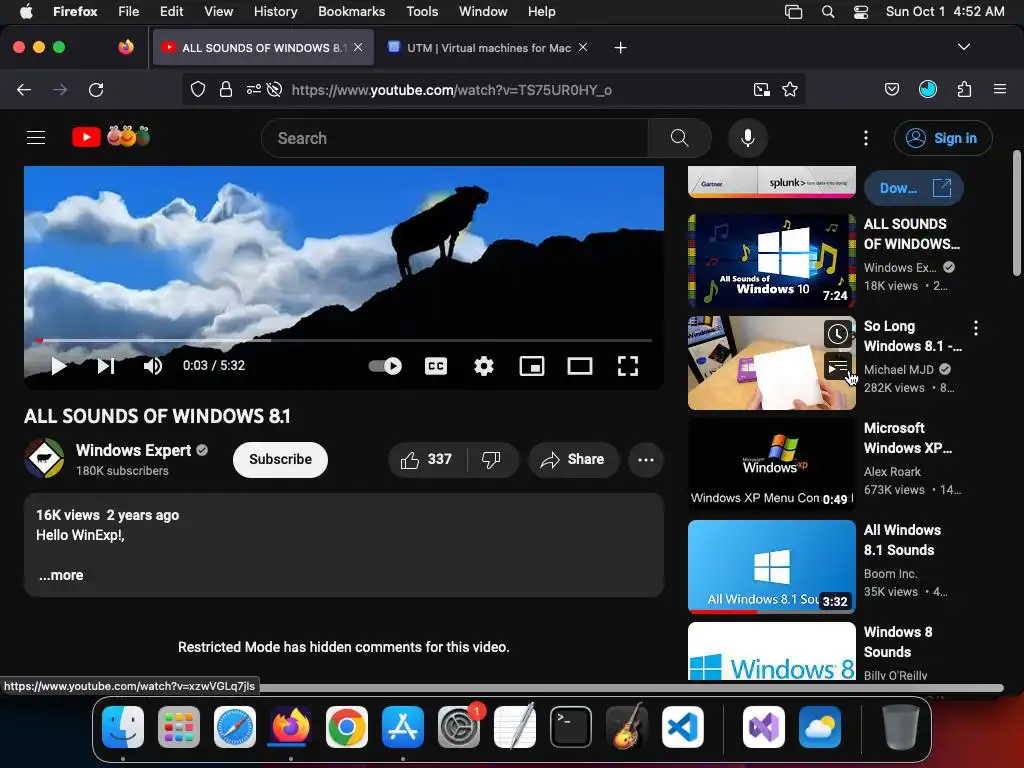Enter full screen video mode
This screenshot has height=768, width=1024.
(x=628, y=366)
